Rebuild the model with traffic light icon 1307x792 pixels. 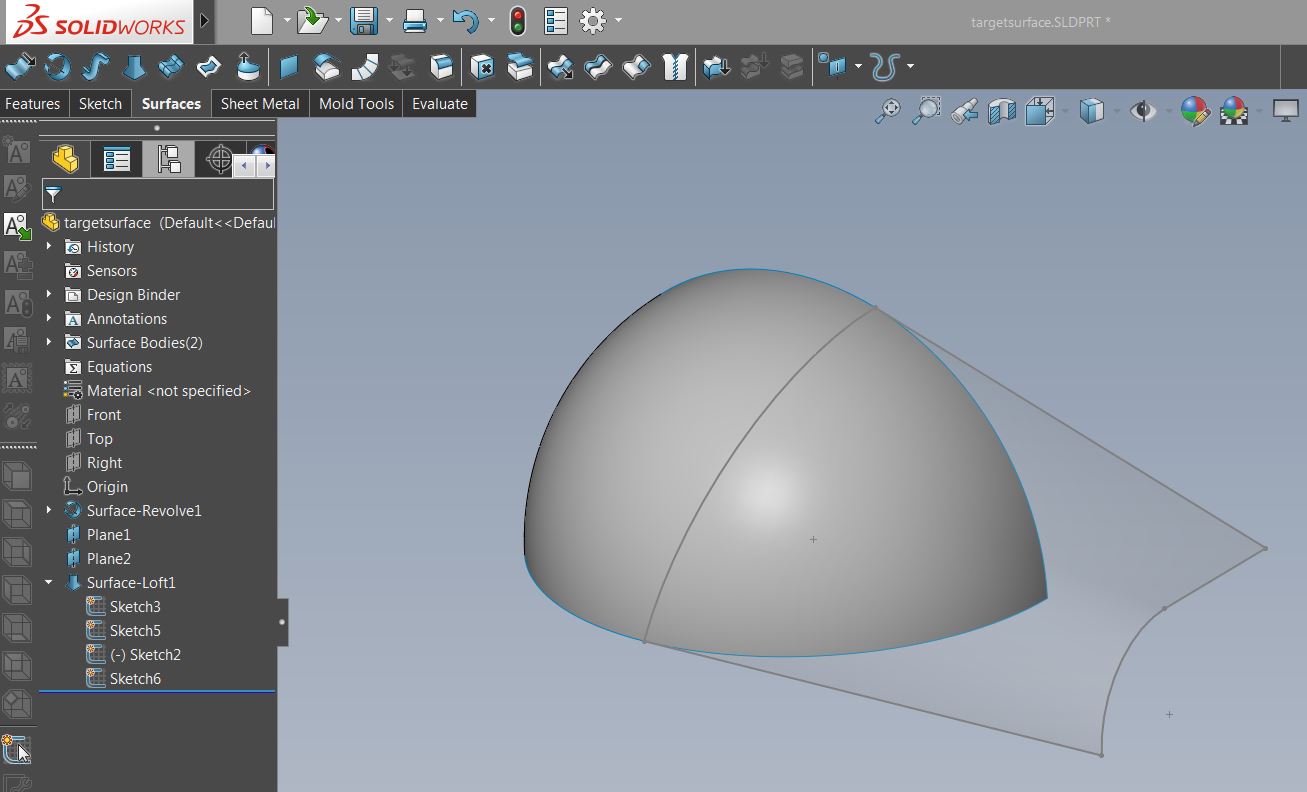click(518, 20)
